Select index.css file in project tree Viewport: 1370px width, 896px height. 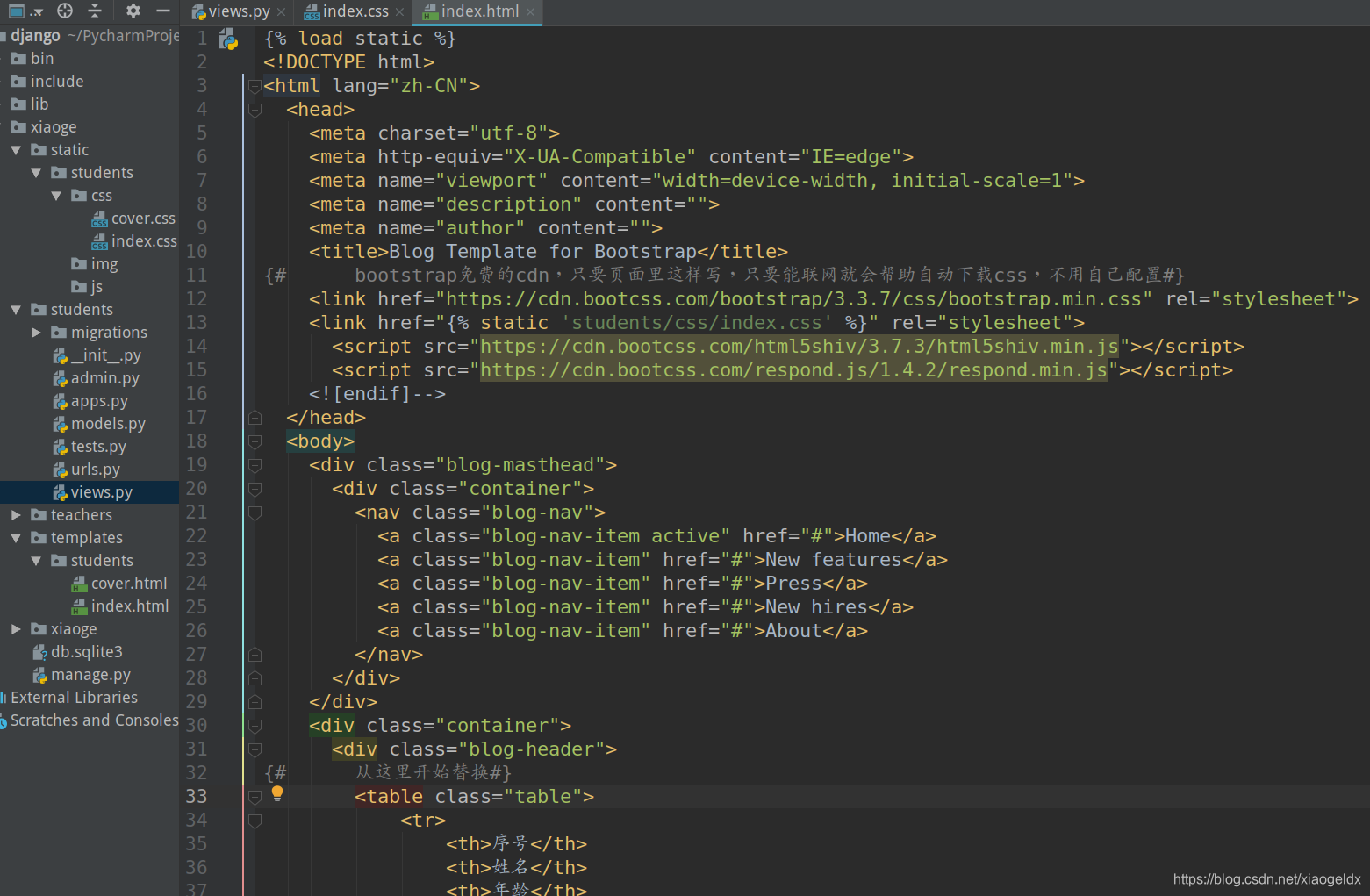pos(134,241)
